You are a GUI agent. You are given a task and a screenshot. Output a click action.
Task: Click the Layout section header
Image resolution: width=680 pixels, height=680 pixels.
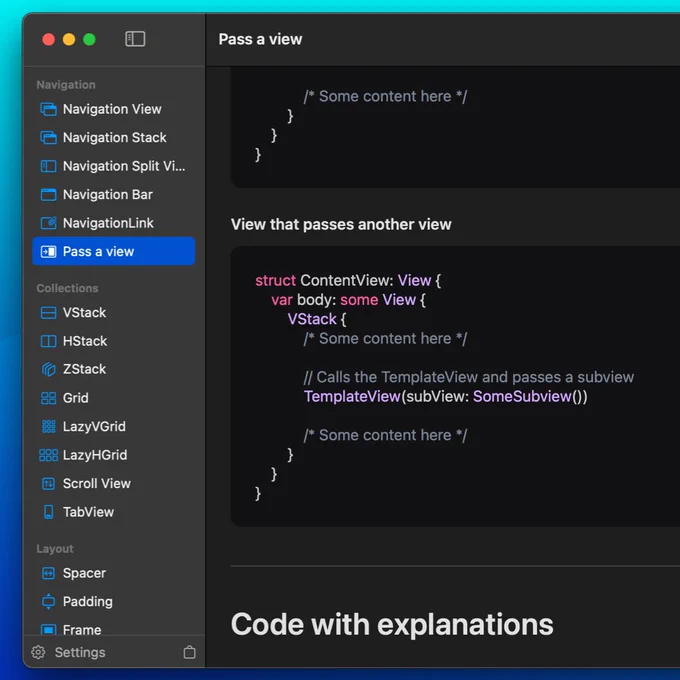(x=55, y=549)
